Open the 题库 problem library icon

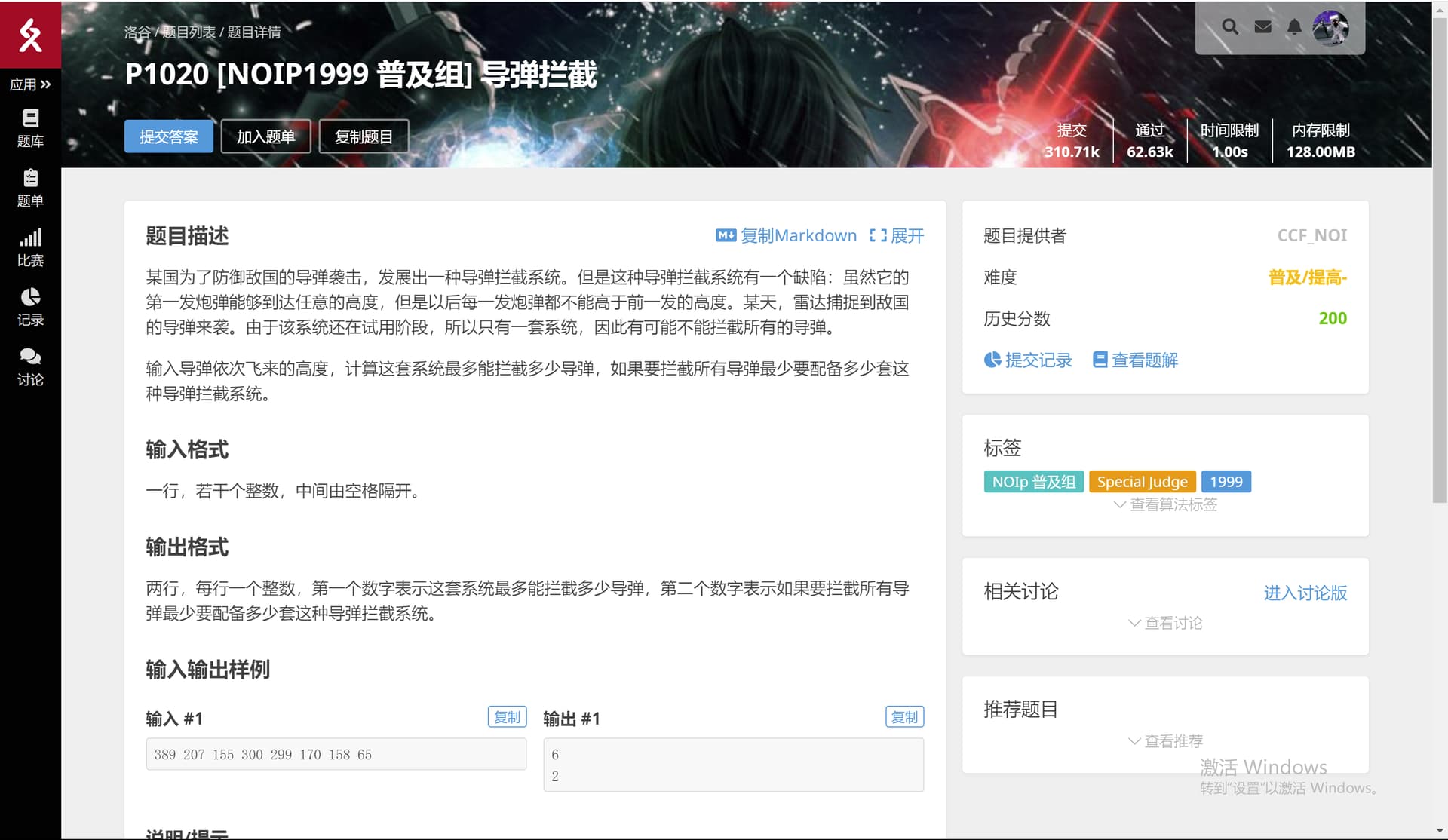pos(30,118)
